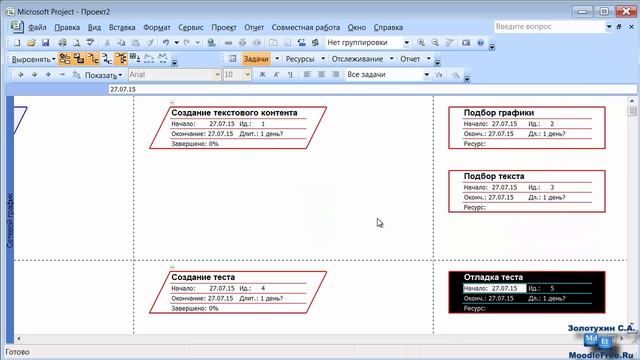
Task: Unlink the selected tasks
Action: [242, 42]
